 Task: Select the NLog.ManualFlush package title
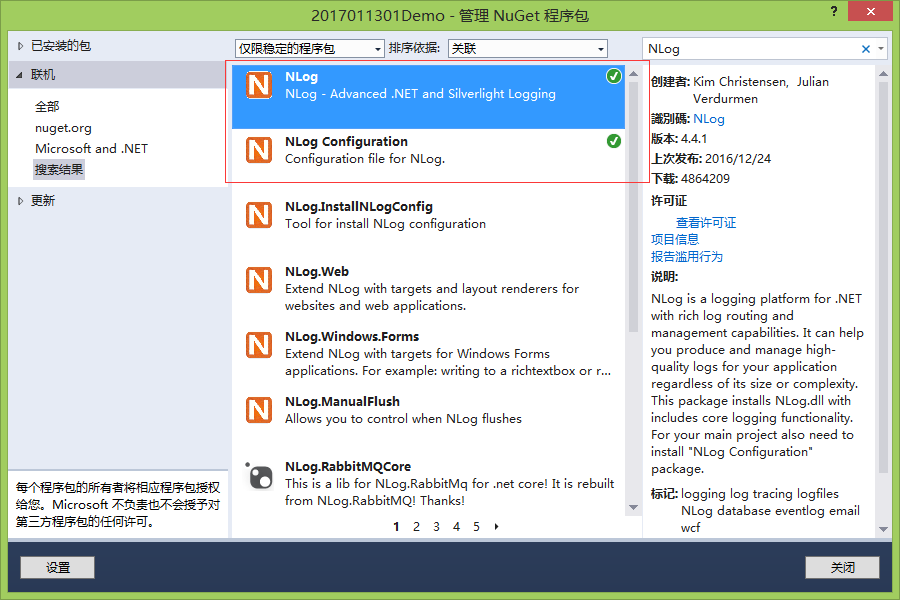pos(342,401)
